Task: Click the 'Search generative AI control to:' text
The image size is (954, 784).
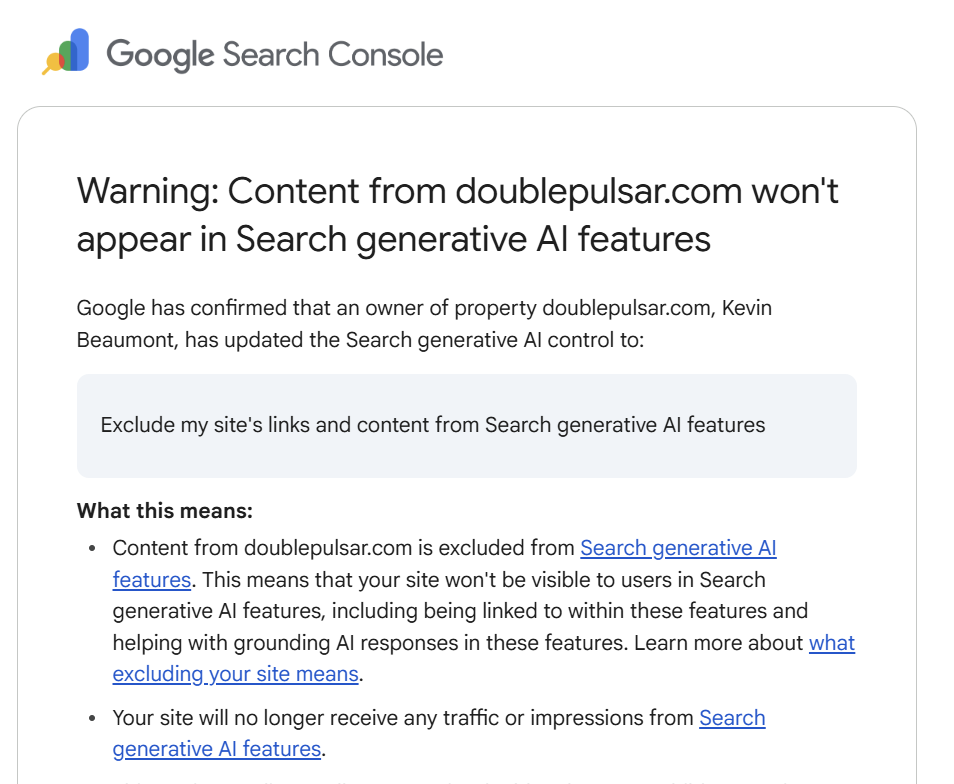Action: [495, 340]
